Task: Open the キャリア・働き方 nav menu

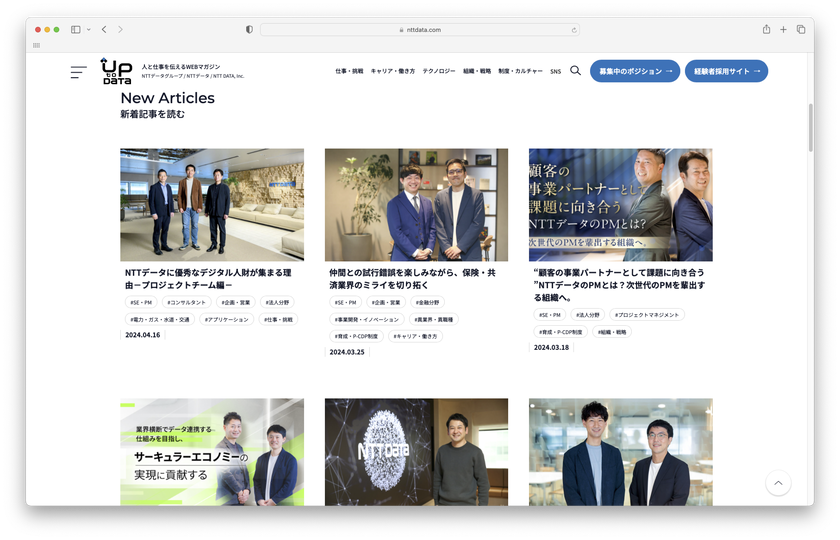Action: coord(393,71)
